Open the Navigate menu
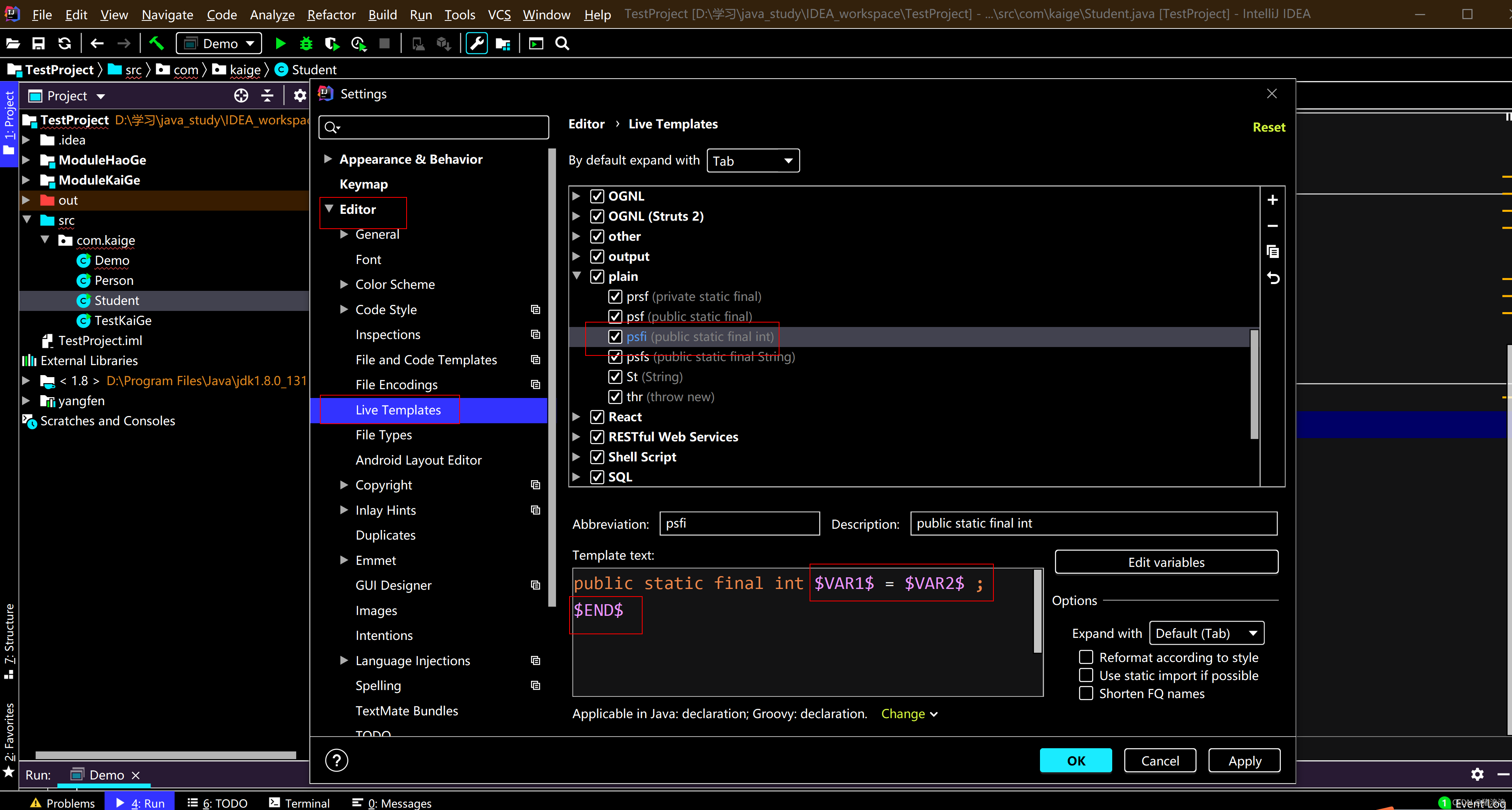Screen dimensions: 1512x810 (167, 14)
